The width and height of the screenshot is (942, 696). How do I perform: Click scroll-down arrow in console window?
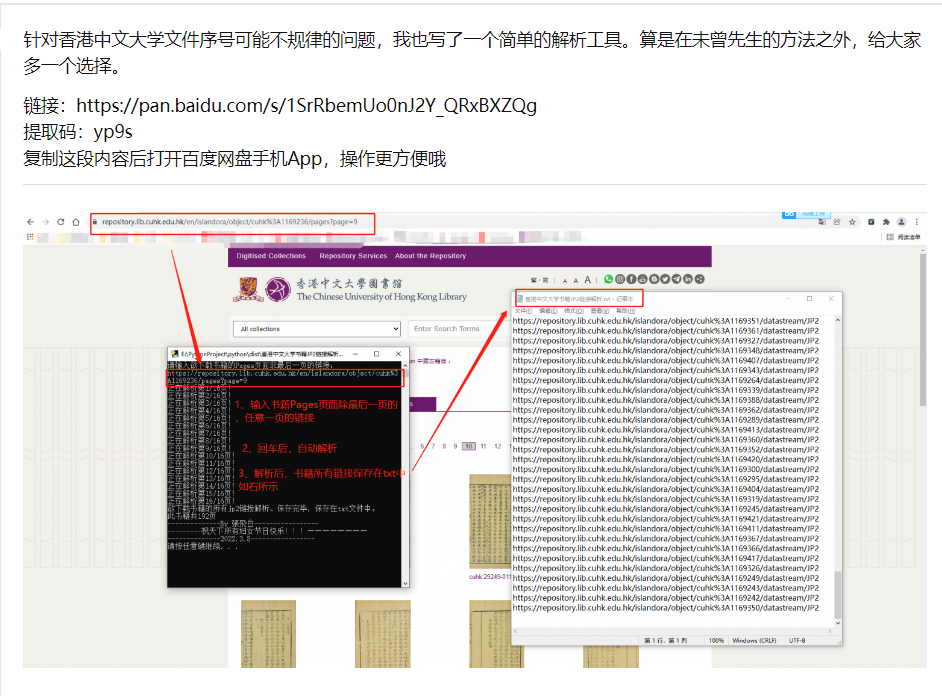pos(406,583)
